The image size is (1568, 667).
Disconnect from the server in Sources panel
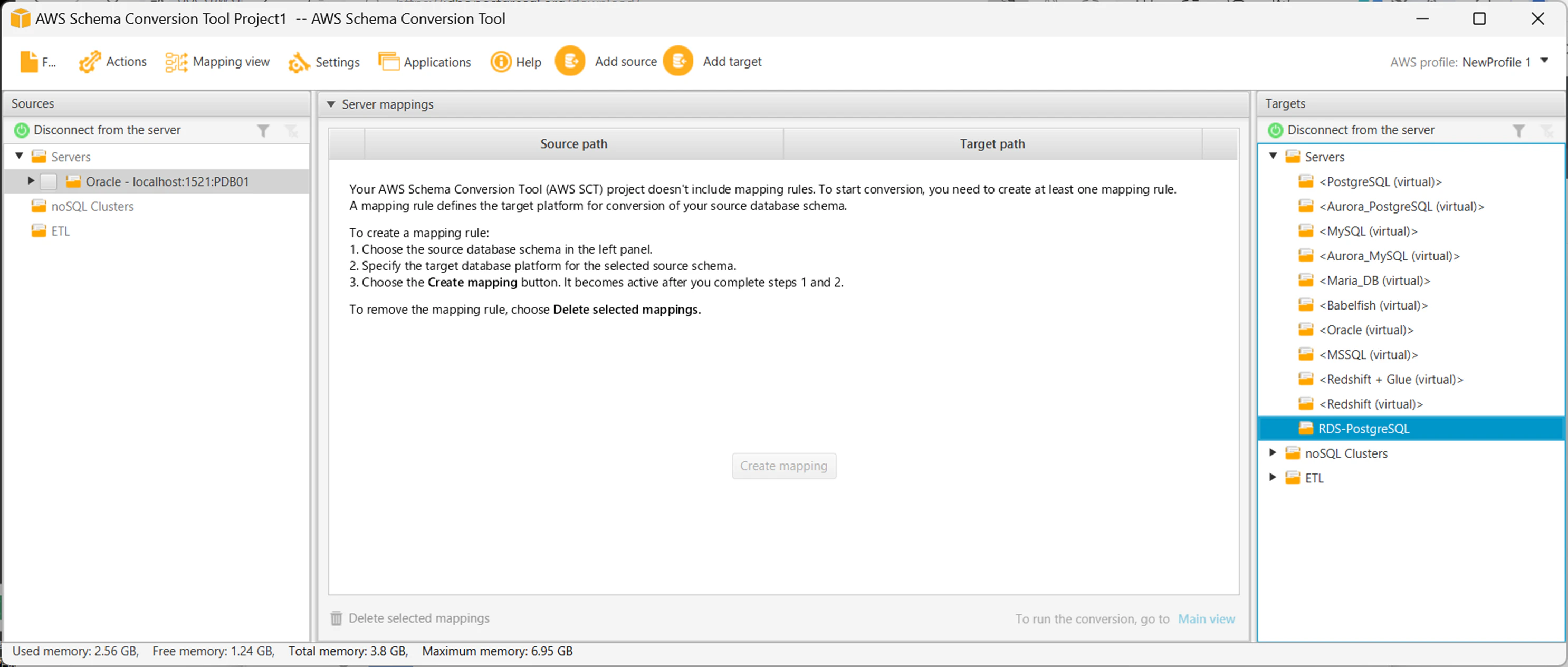98,130
